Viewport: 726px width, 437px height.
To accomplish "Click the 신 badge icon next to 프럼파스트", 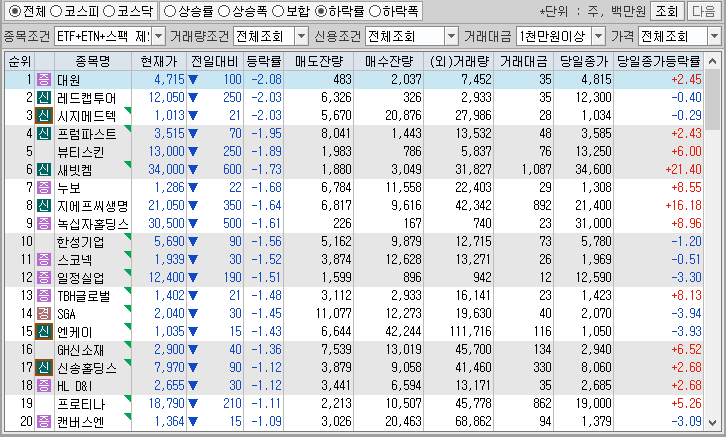I will click(x=44, y=134).
